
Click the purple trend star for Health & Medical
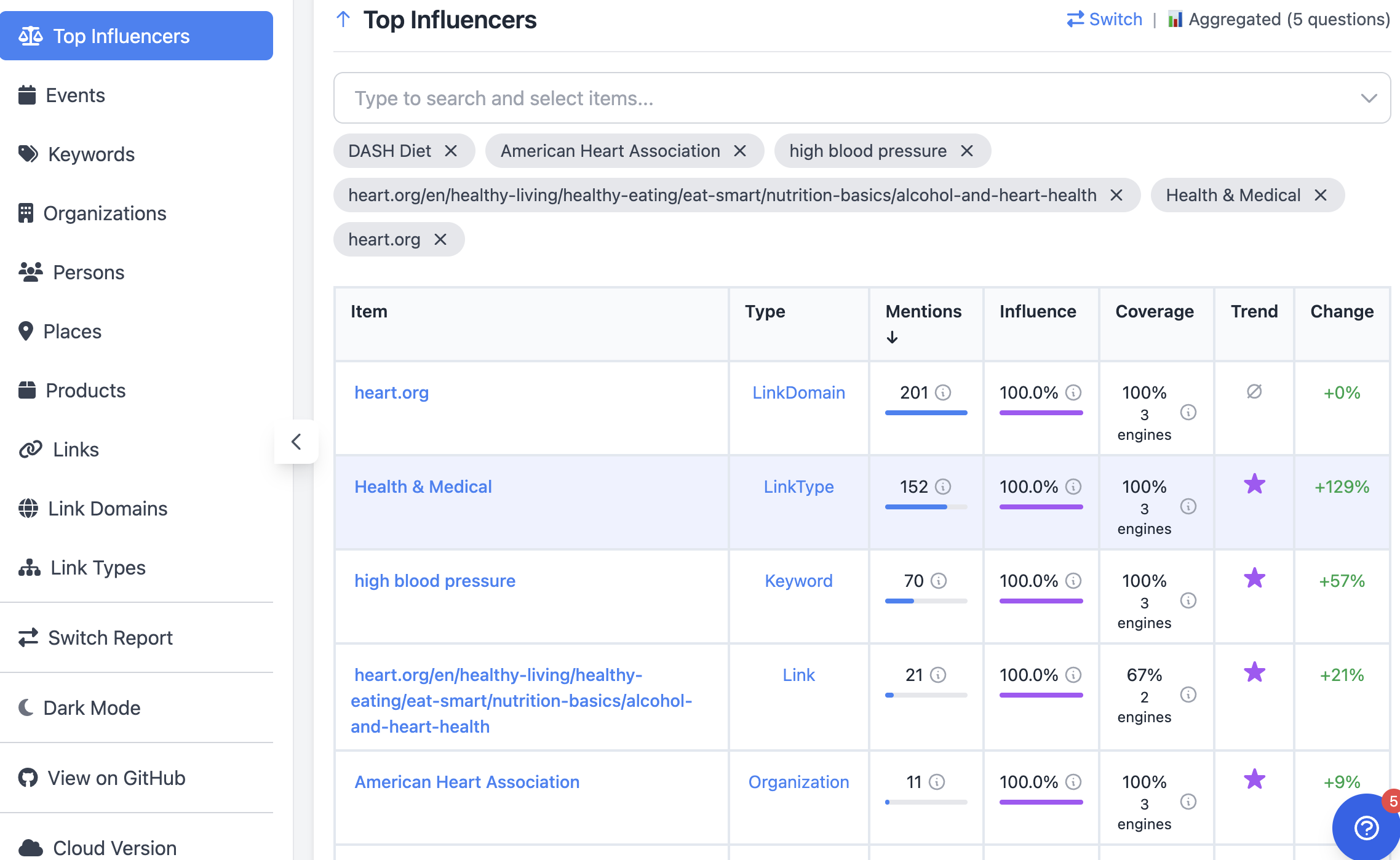click(x=1254, y=485)
